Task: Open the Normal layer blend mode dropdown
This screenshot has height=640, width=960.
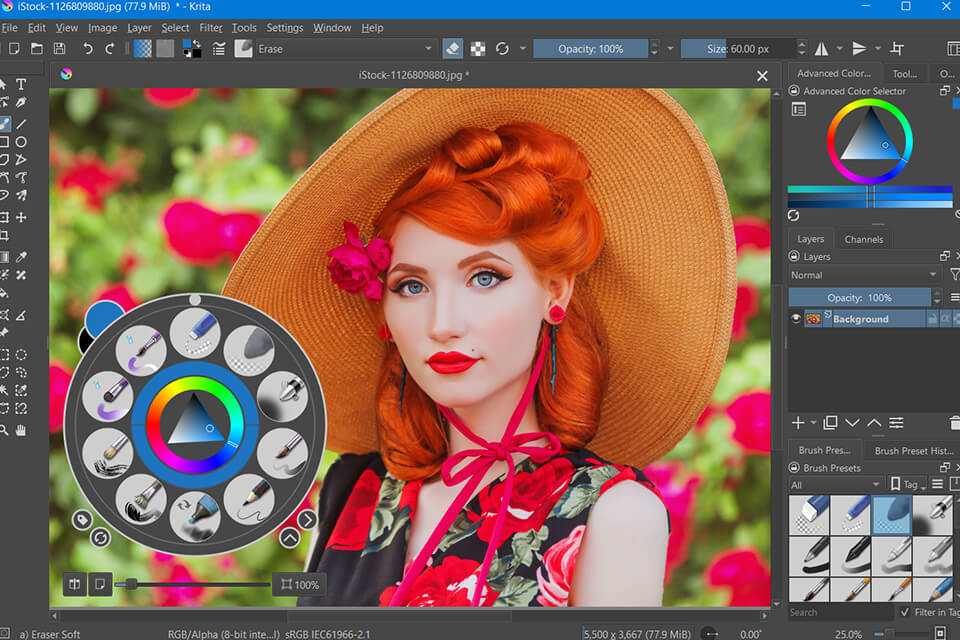Action: [x=864, y=275]
